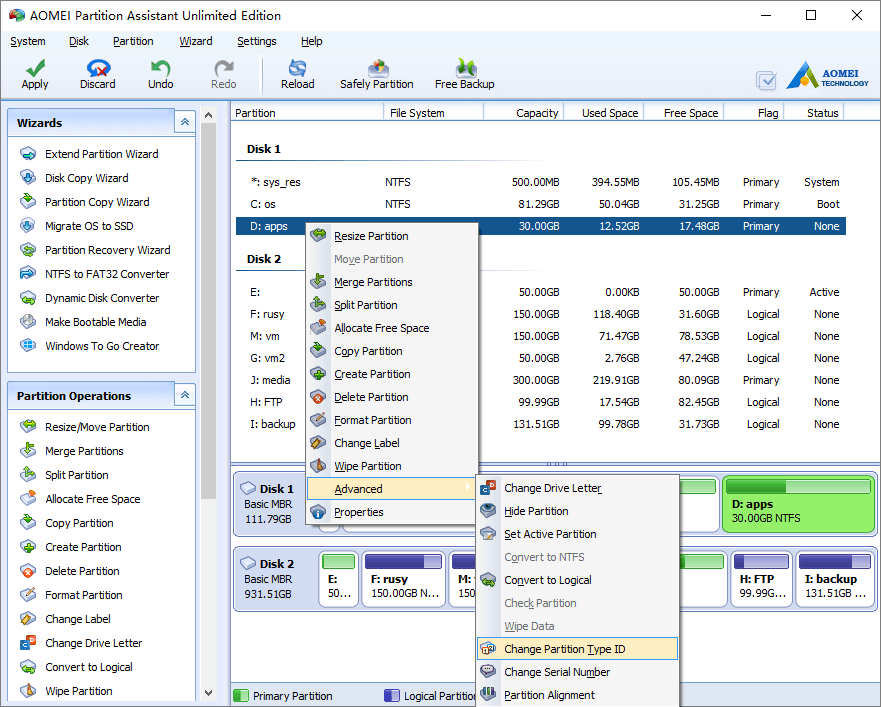The image size is (881, 707).
Task: Select Split Partition in context menu
Action: coord(392,305)
